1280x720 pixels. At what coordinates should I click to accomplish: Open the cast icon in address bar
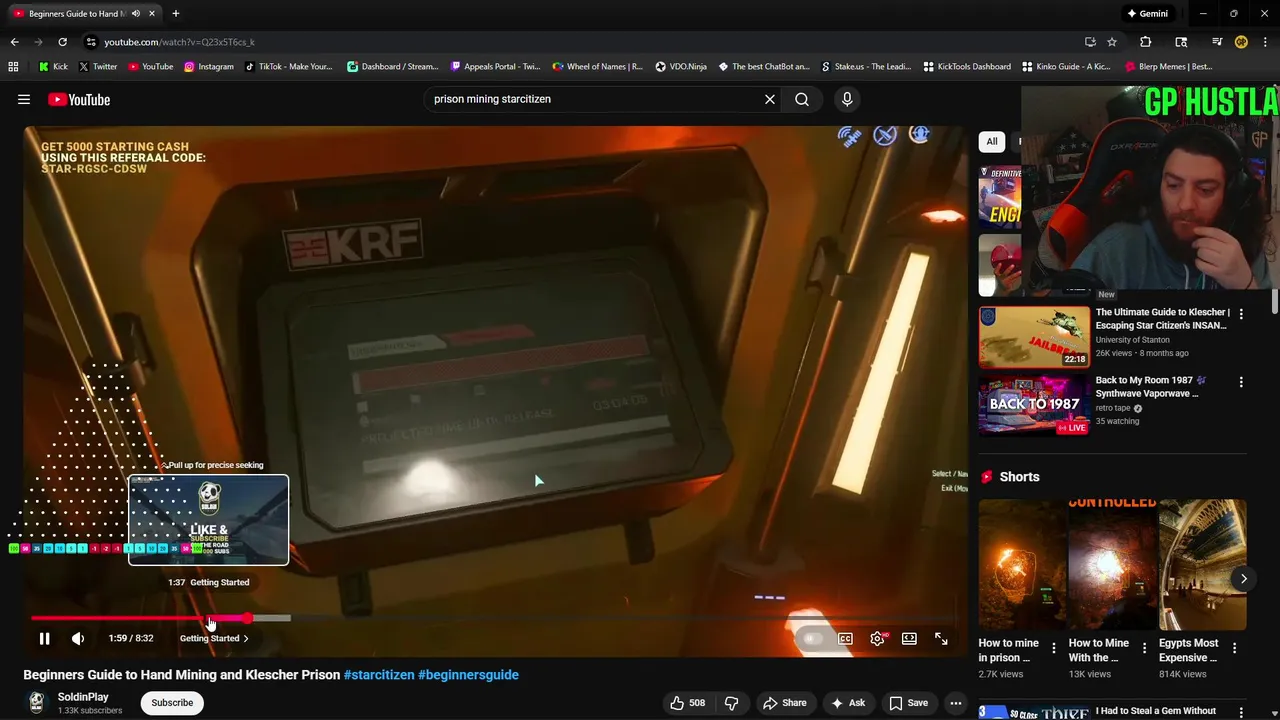(x=1090, y=42)
